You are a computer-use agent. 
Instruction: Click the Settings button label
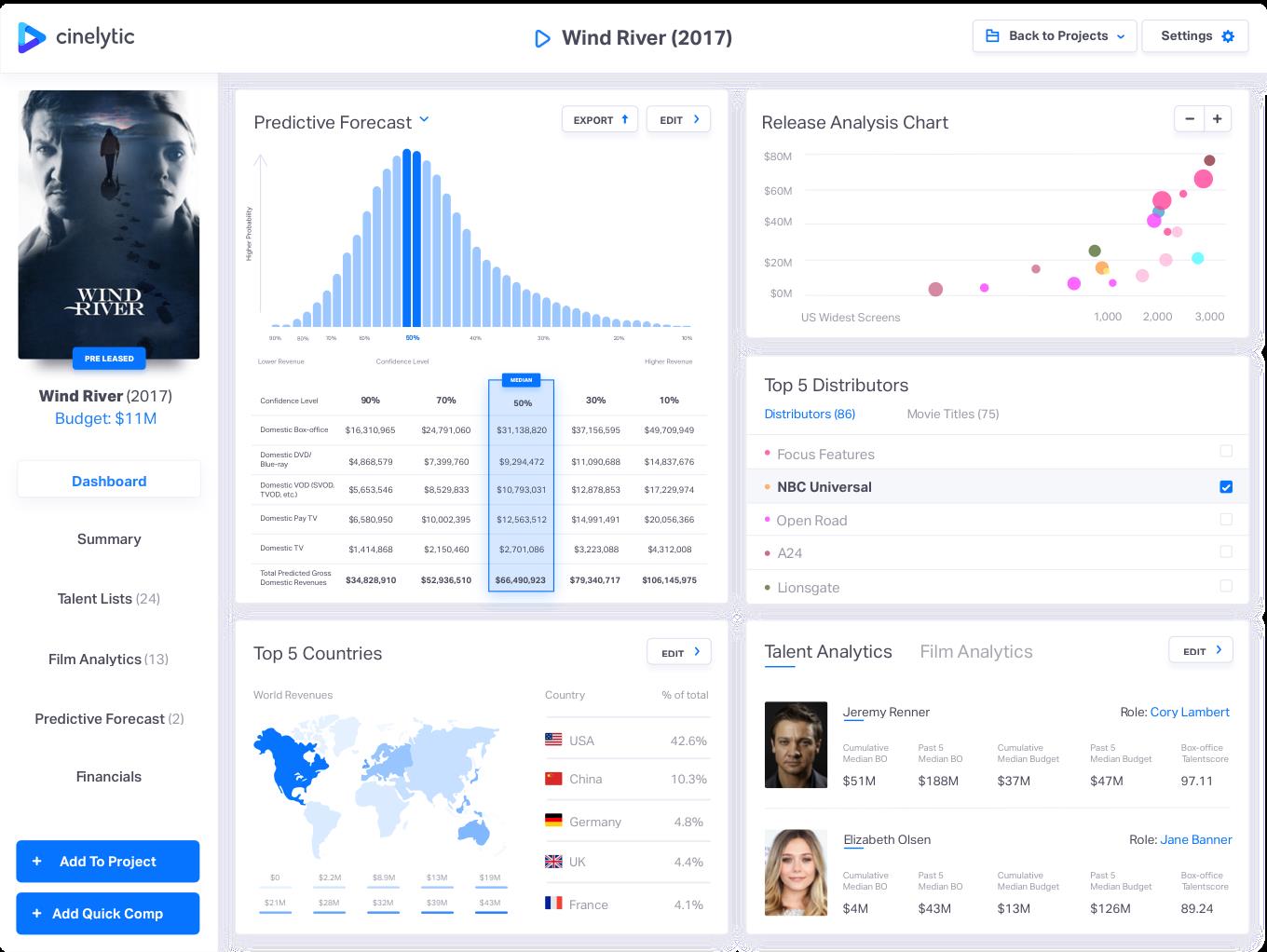(1186, 35)
